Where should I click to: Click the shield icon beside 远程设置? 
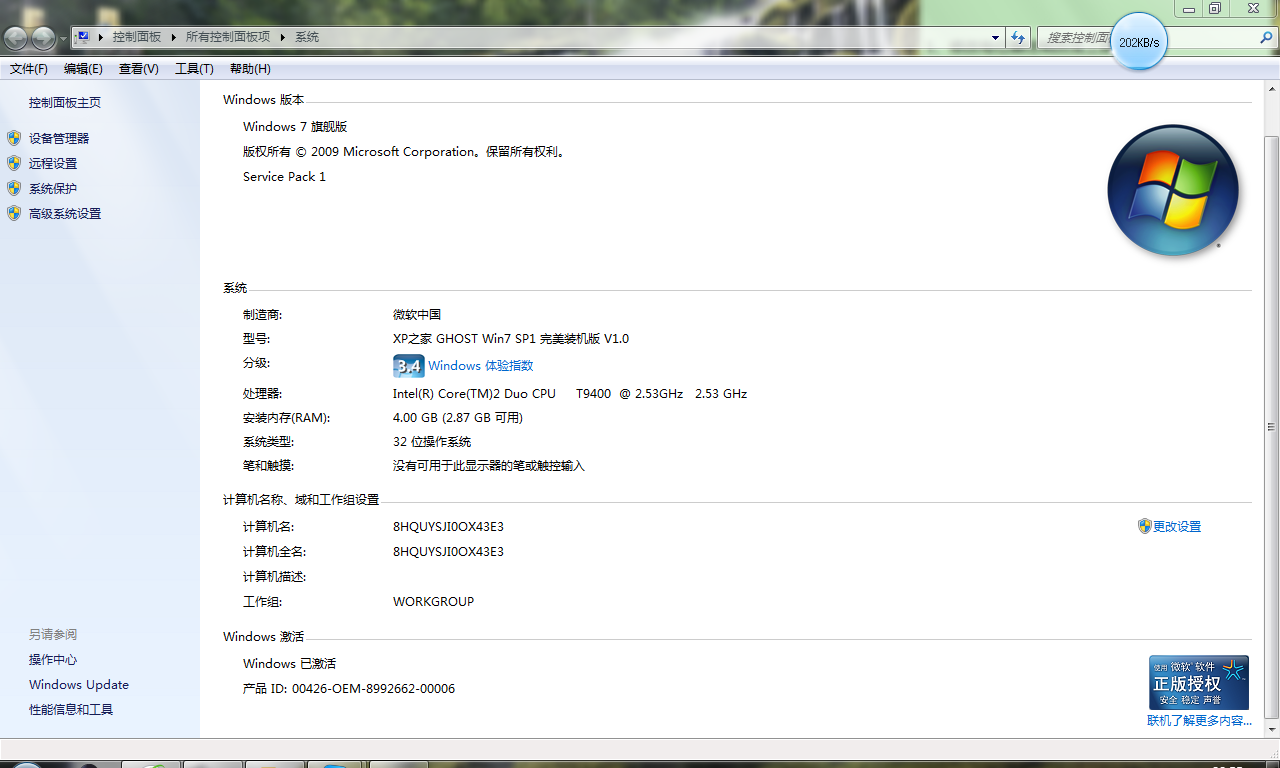click(x=14, y=163)
